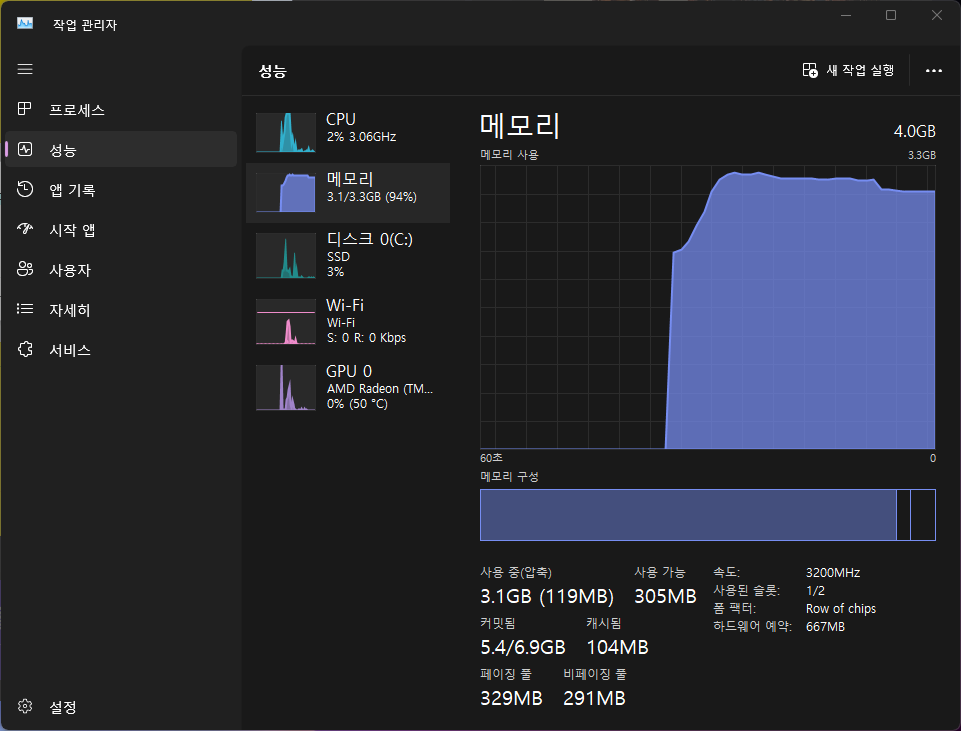The image size is (961, 731).
Task: Click the Services (서비스) puzzle icon
Action: (25, 349)
